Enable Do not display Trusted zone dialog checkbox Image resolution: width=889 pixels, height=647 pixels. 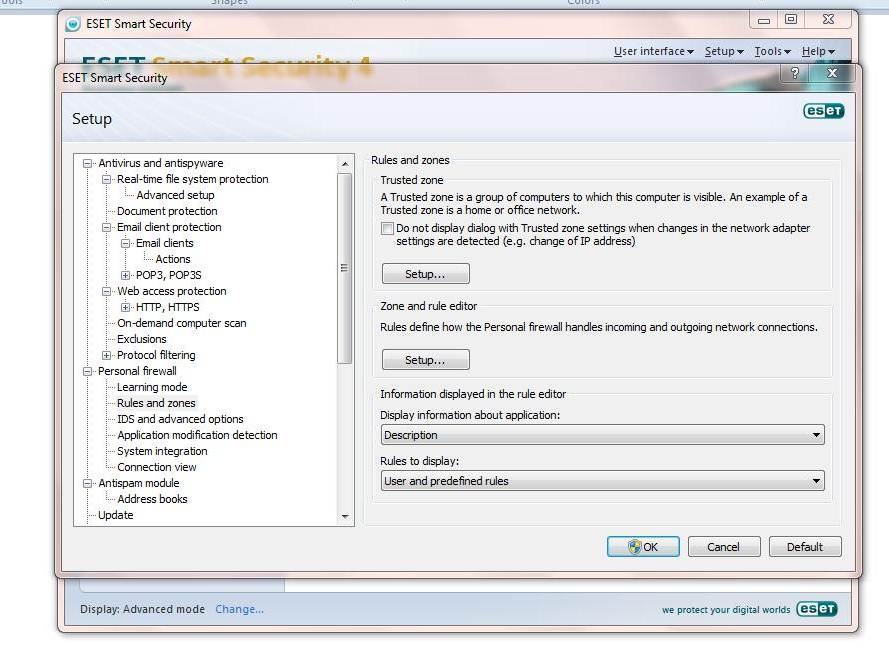[x=387, y=229]
